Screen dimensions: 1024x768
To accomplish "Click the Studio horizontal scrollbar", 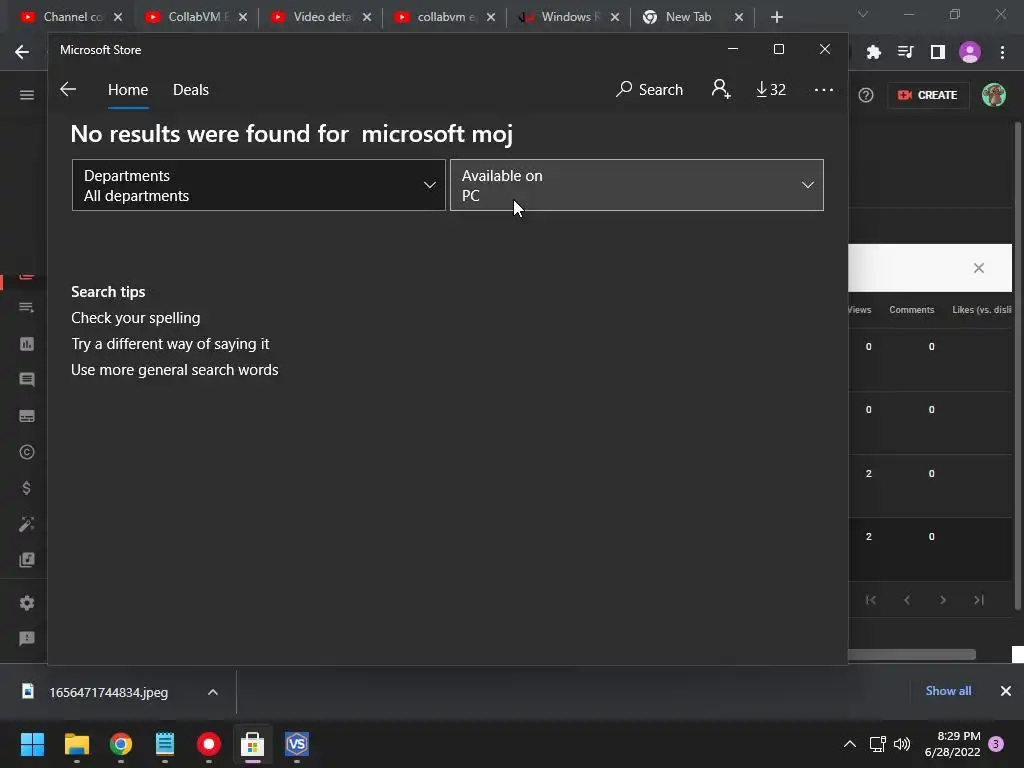I will click(x=912, y=654).
